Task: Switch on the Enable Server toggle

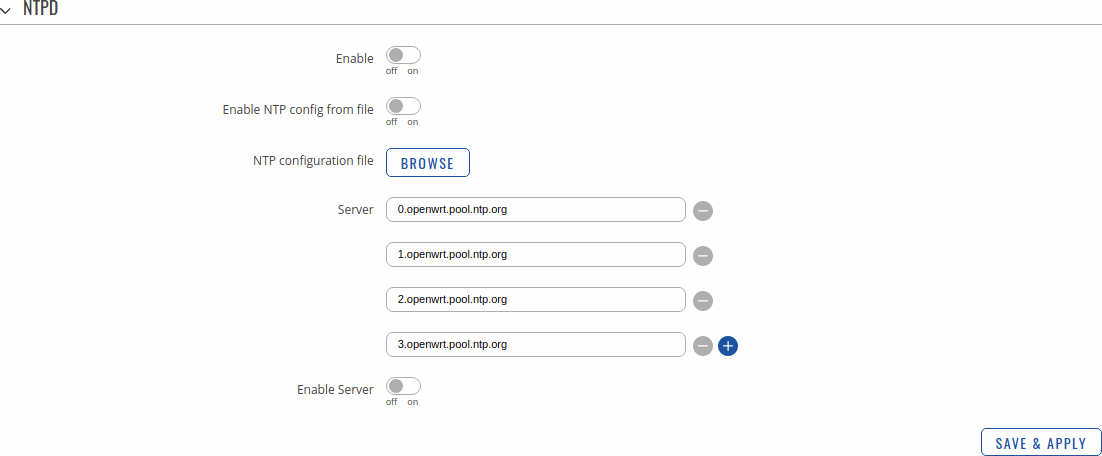Action: tap(403, 387)
